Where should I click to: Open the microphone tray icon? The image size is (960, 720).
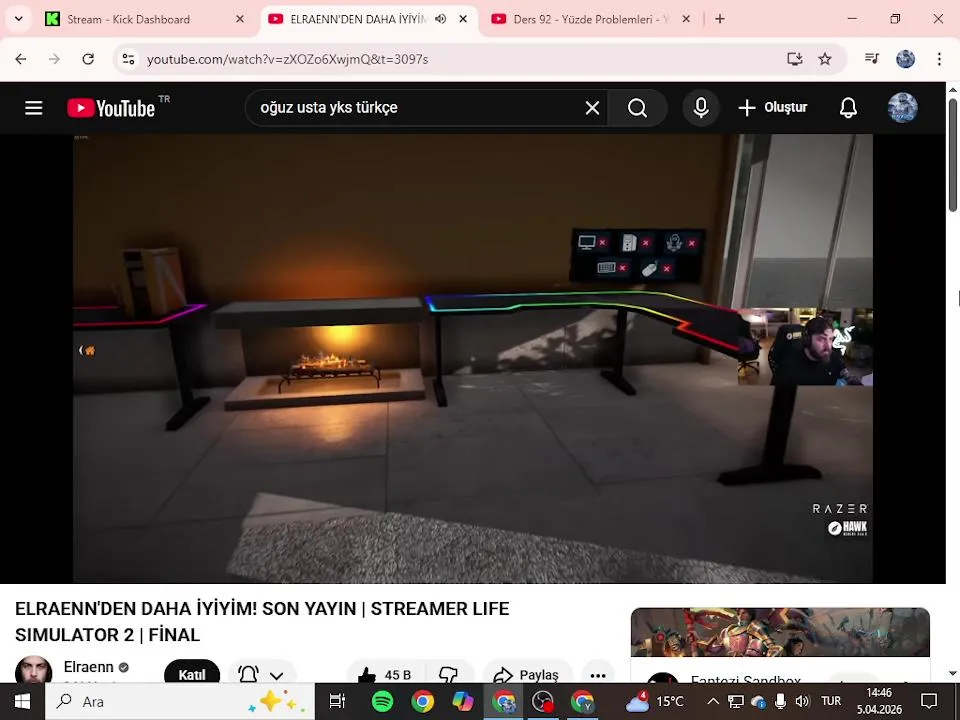(x=780, y=702)
